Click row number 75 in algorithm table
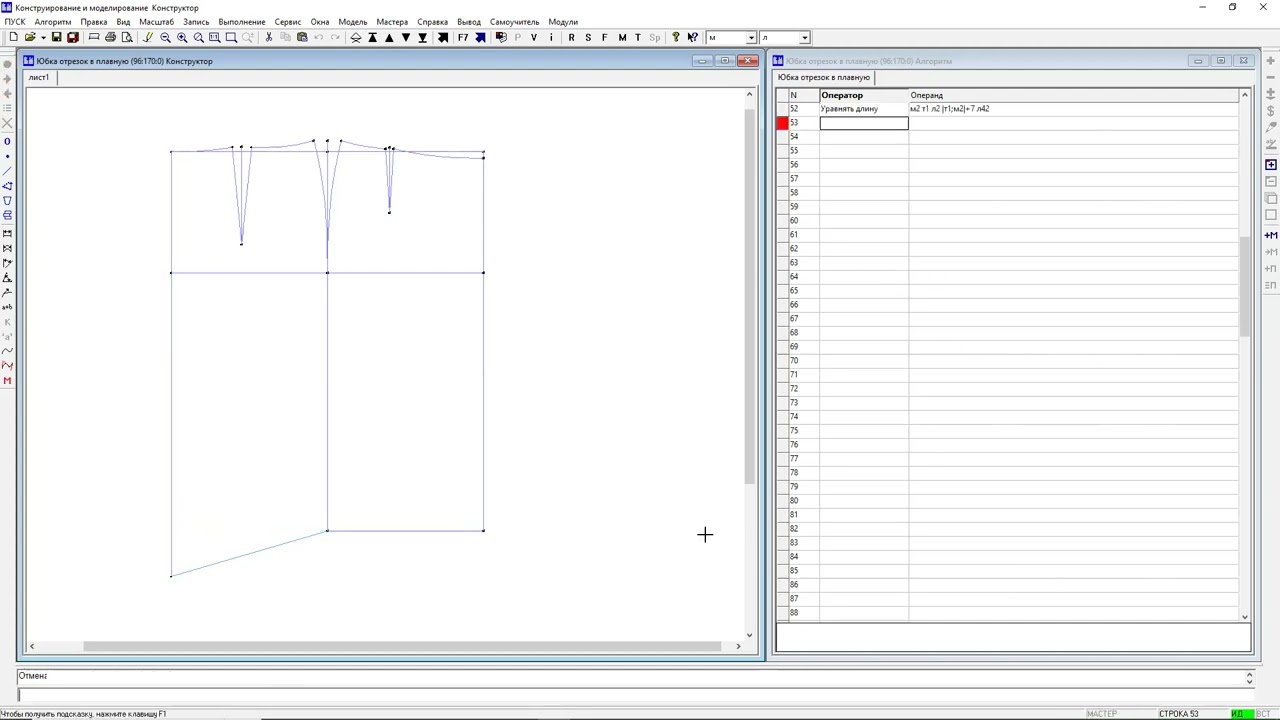The width and height of the screenshot is (1280, 720). tap(794, 431)
